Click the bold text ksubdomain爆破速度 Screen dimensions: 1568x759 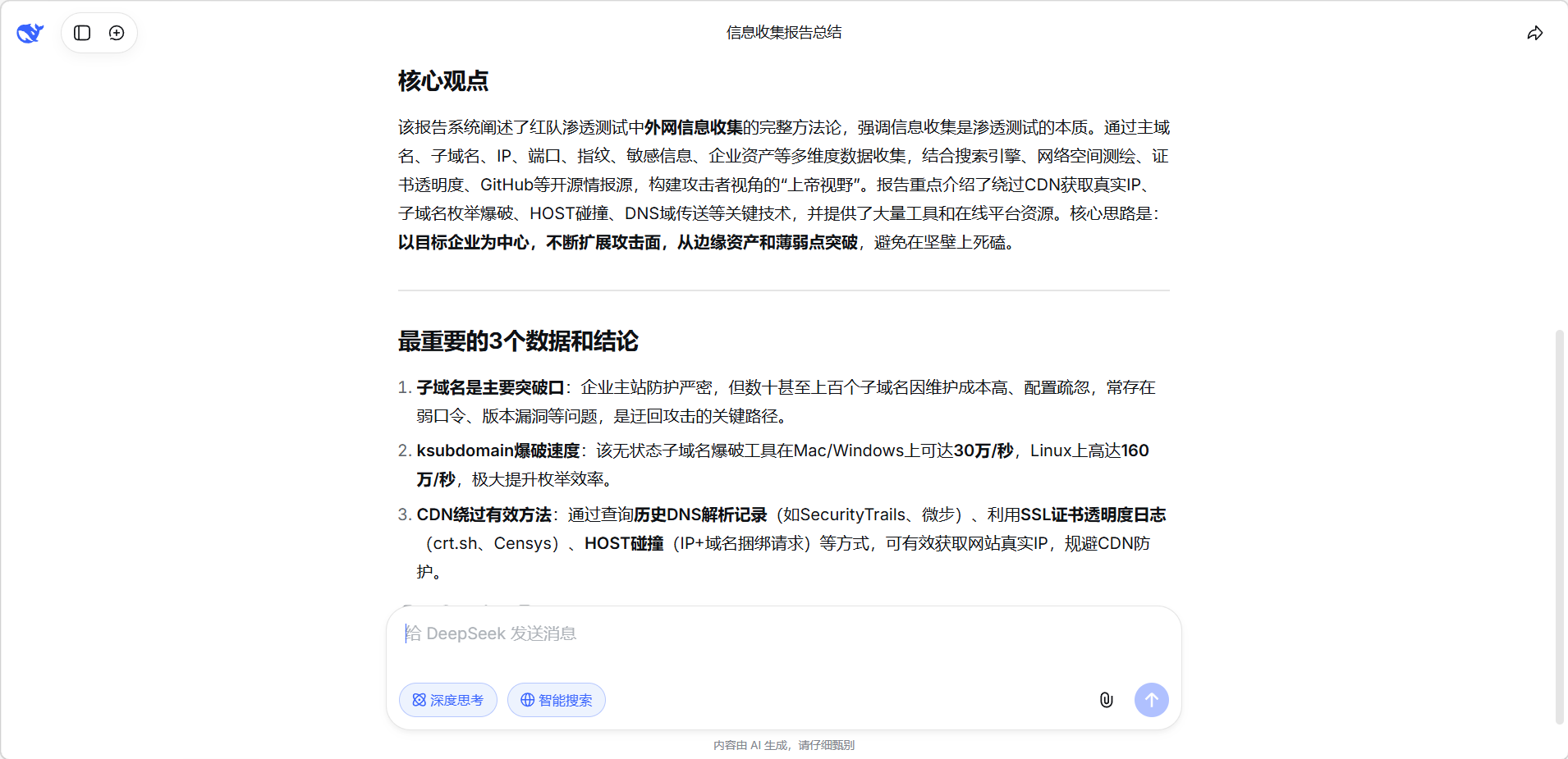click(x=497, y=450)
